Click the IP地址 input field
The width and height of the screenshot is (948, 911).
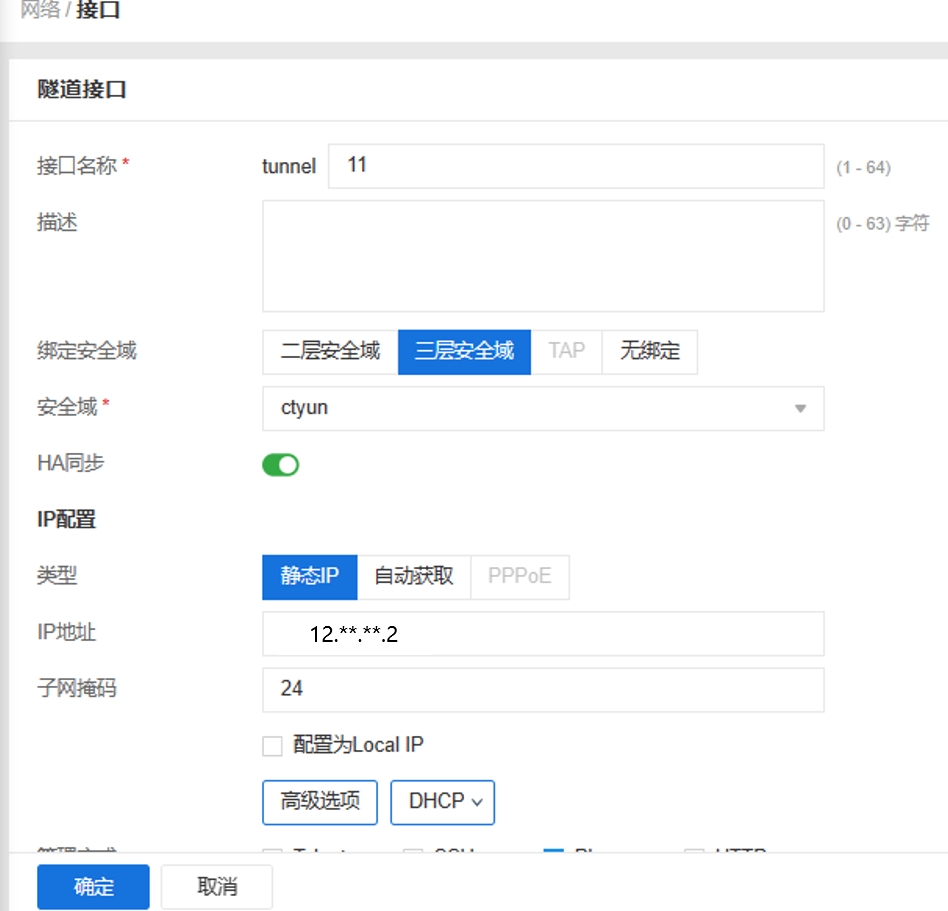(x=542, y=633)
